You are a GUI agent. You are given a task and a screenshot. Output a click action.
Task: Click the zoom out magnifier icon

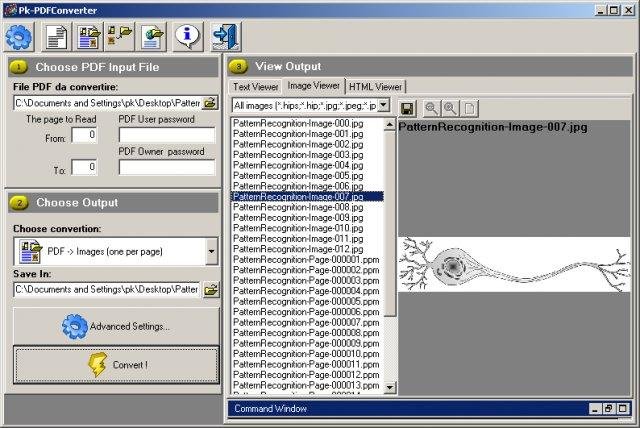point(431,109)
